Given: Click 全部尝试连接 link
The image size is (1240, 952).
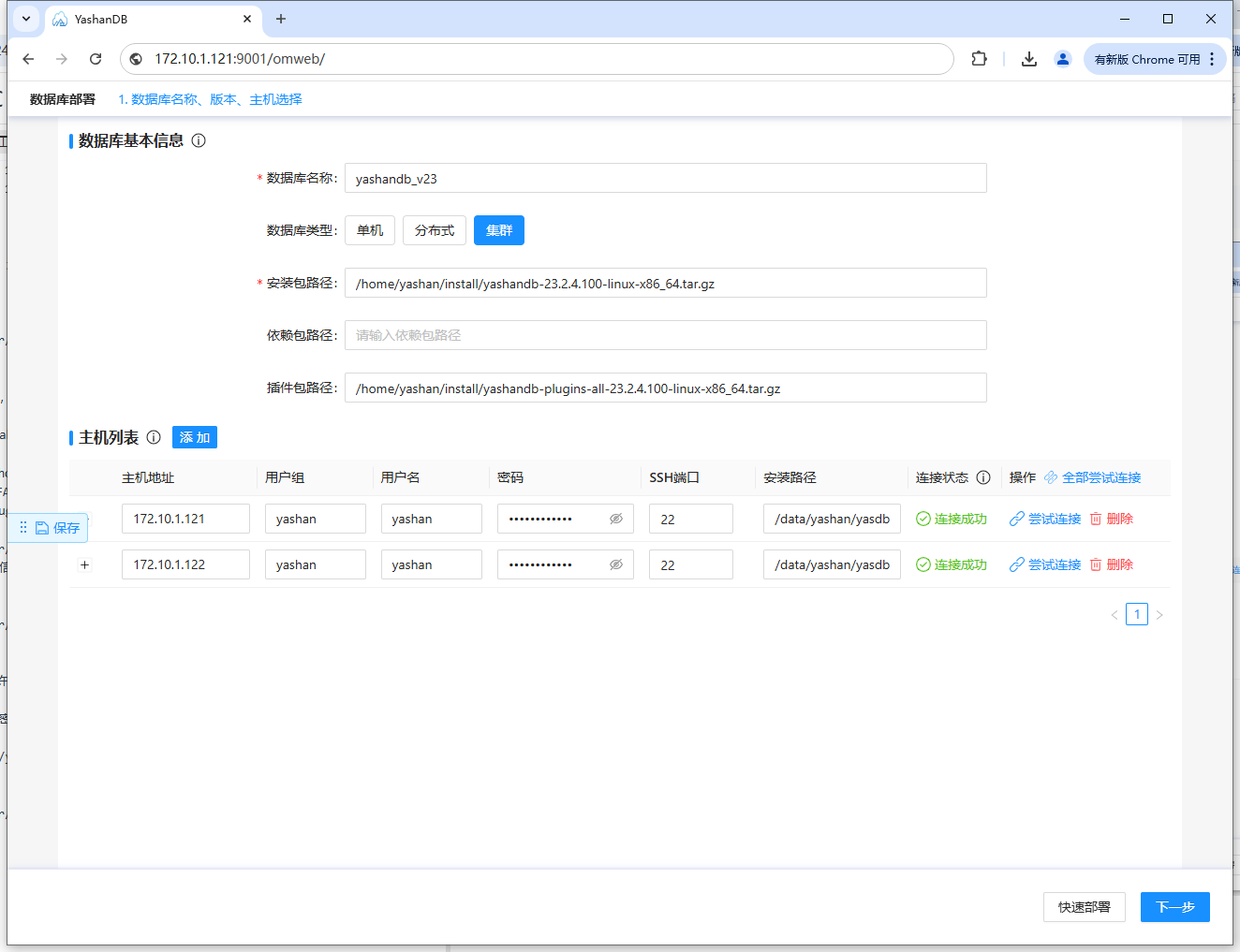Looking at the screenshot, I should click(1093, 477).
